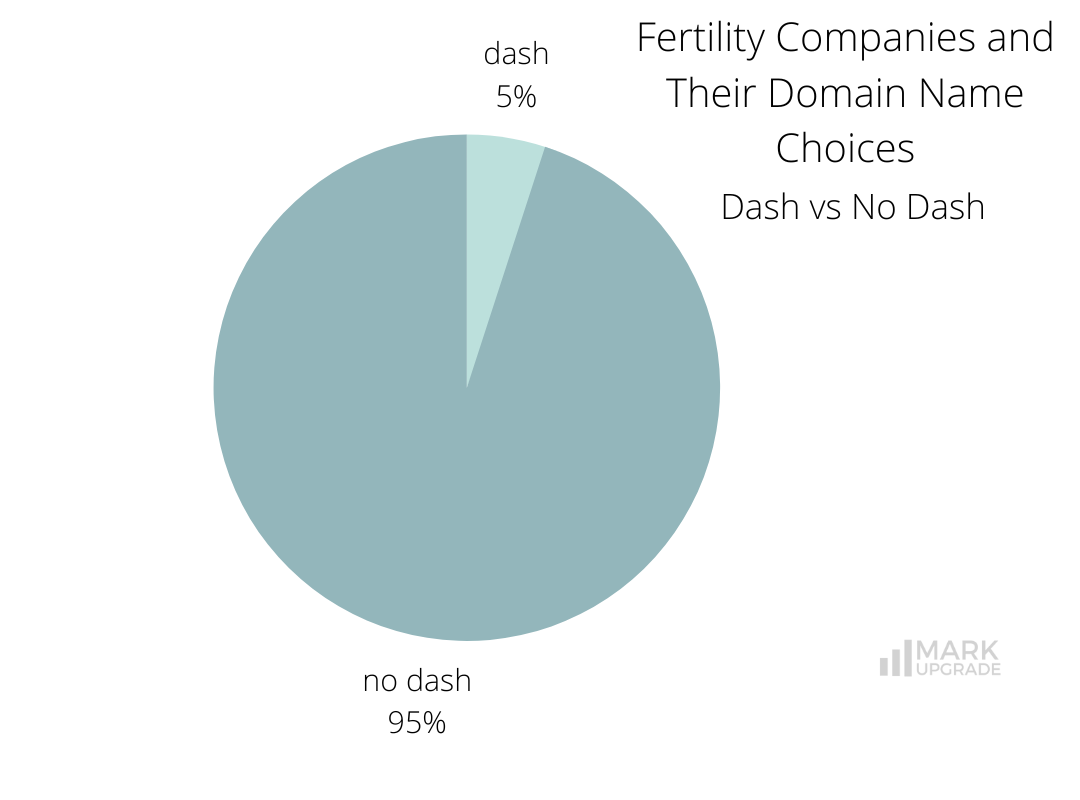Click the word "Their" in the title
1080x800 pixels.
pyautogui.click(x=711, y=94)
